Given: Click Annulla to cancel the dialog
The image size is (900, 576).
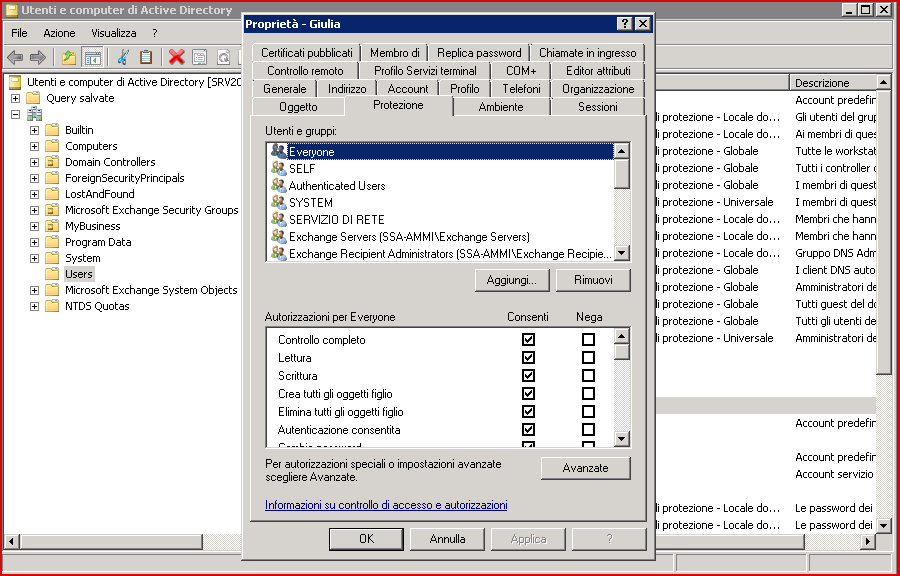Looking at the screenshot, I should 447,539.
